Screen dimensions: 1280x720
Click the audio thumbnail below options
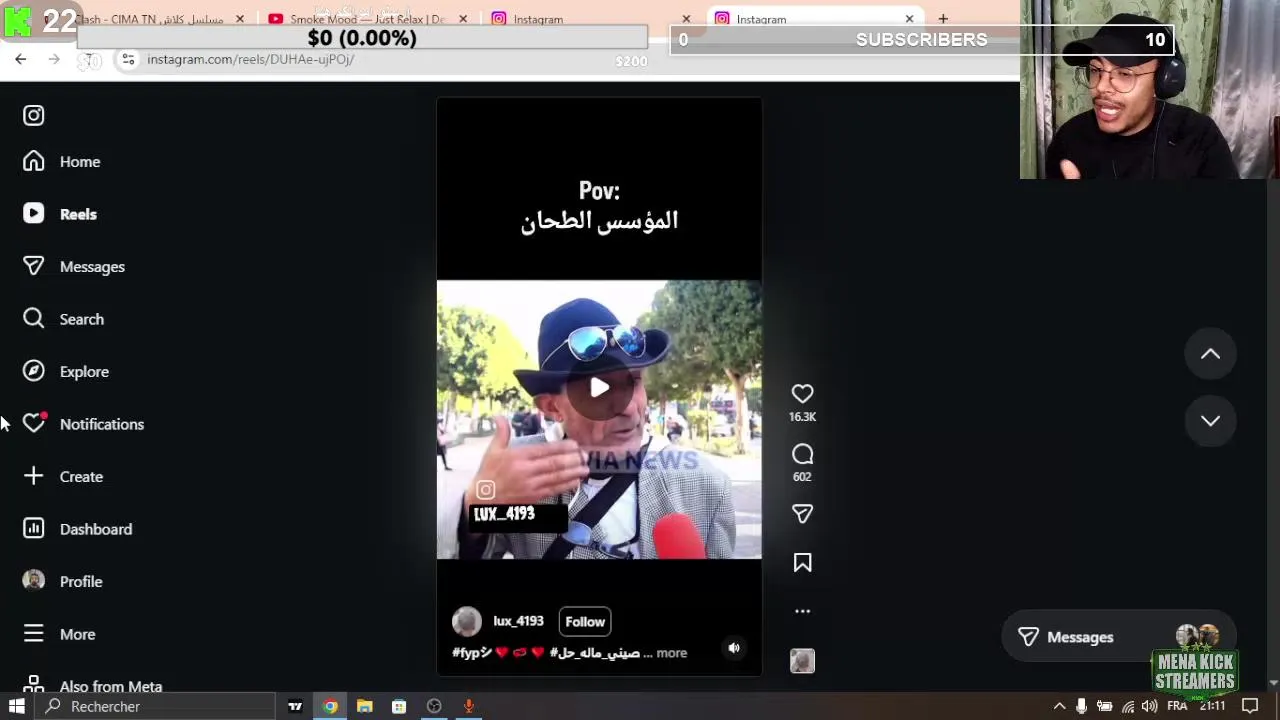[x=802, y=661]
